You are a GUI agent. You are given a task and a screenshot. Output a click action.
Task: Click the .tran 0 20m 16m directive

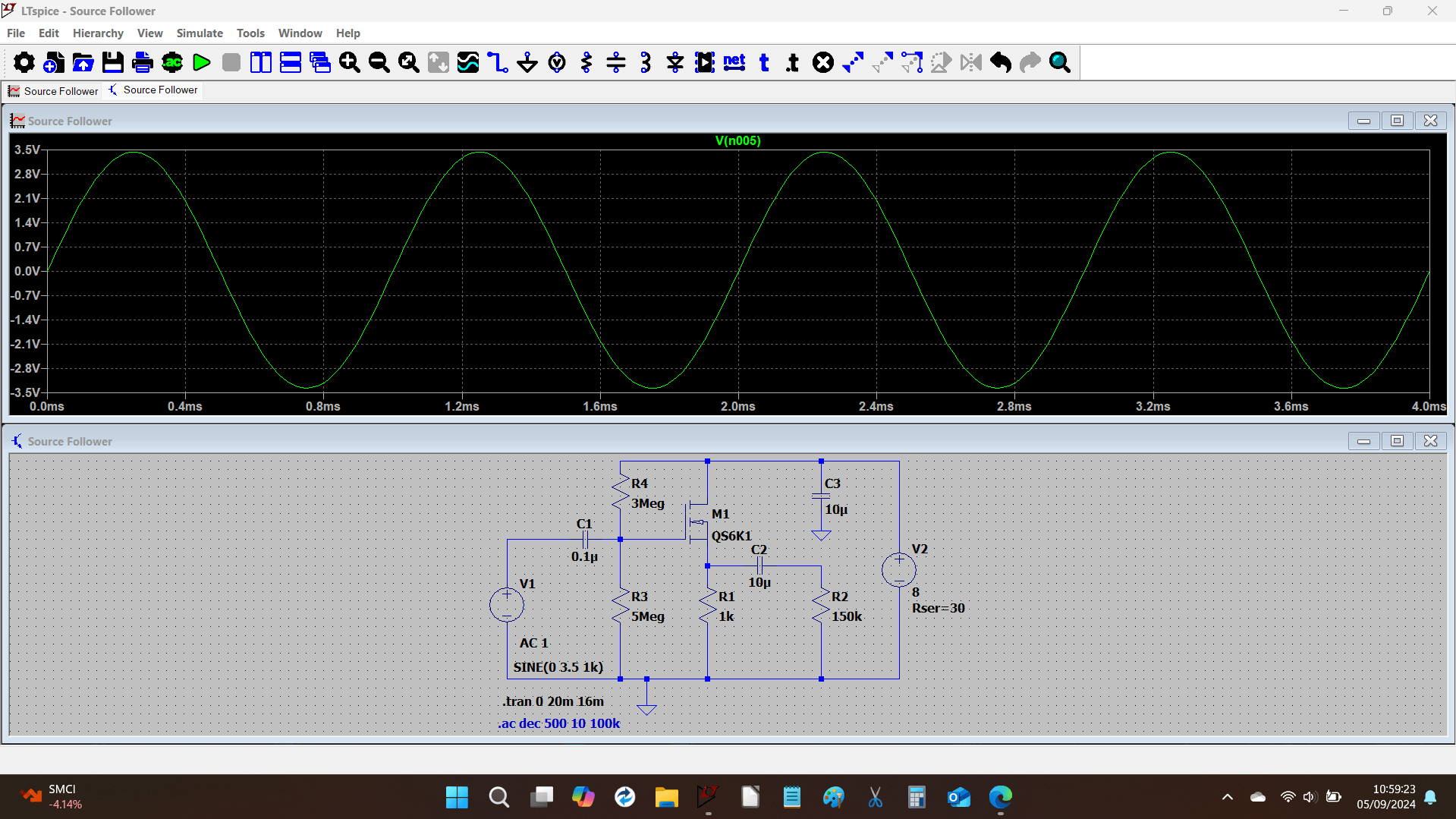click(x=553, y=701)
